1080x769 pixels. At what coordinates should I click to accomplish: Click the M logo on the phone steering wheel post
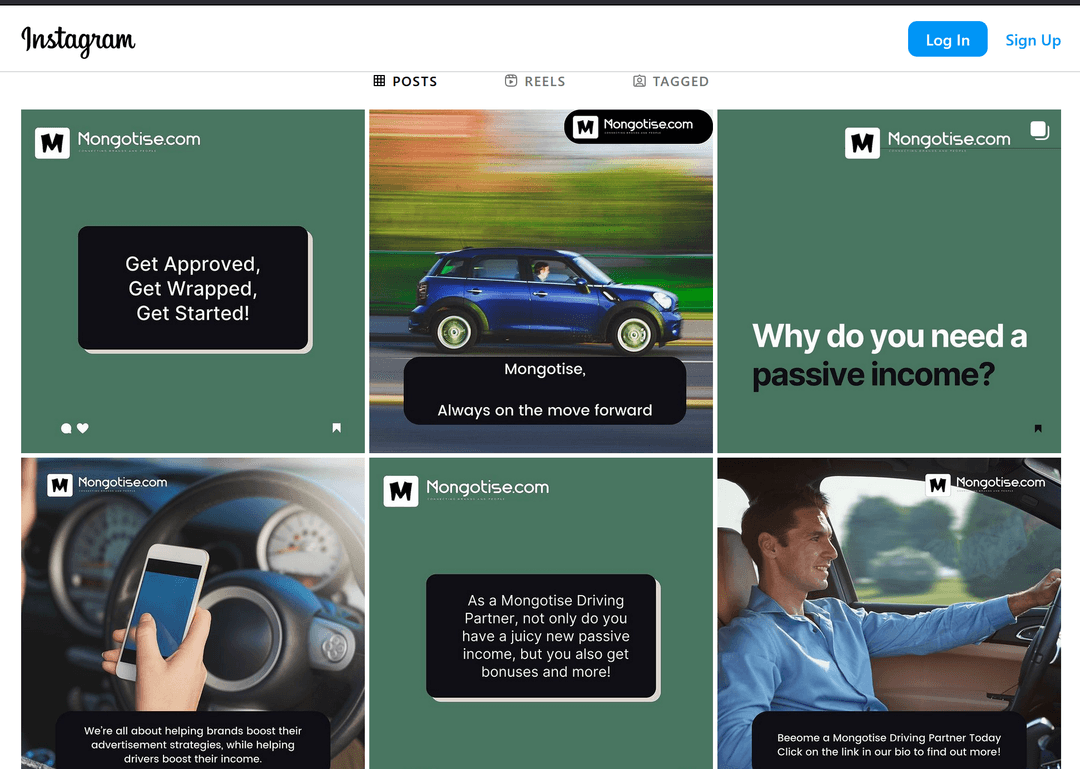[x=60, y=485]
